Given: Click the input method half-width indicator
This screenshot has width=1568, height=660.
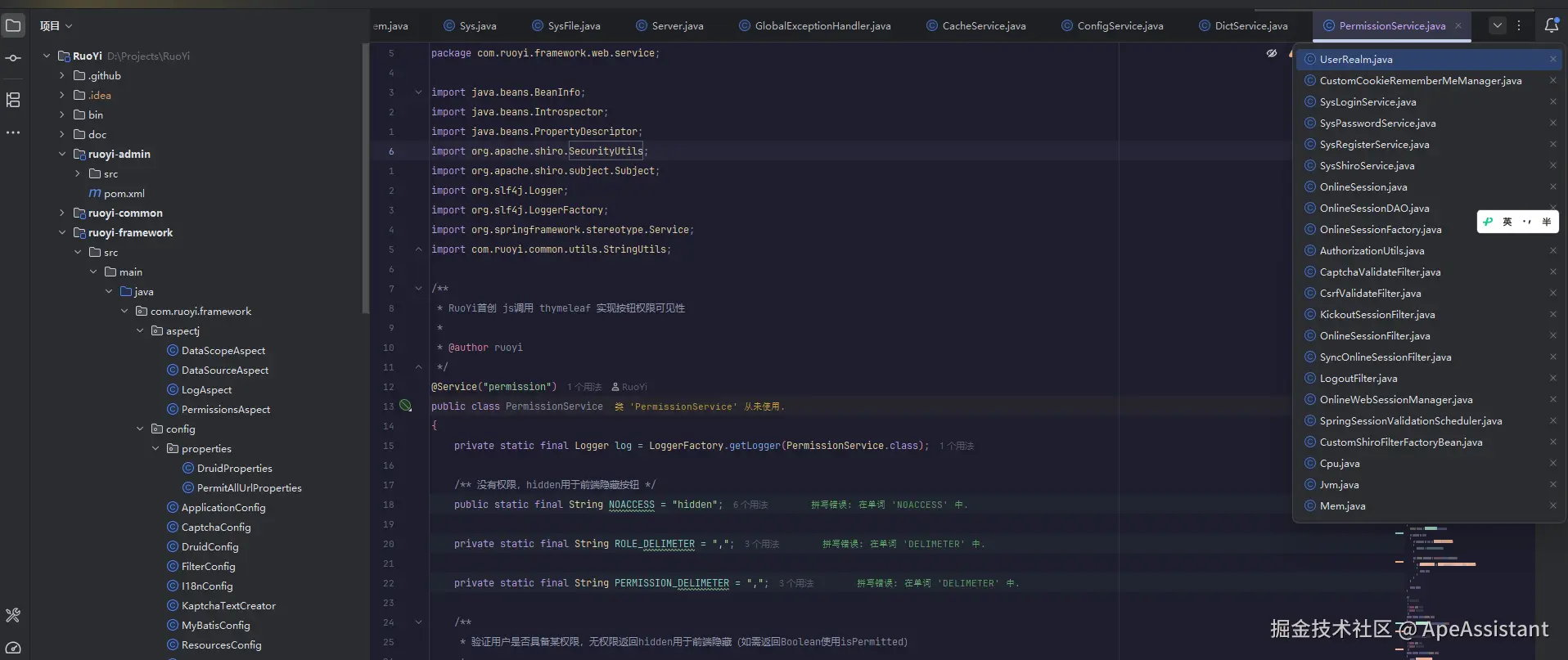Looking at the screenshot, I should click(1546, 222).
